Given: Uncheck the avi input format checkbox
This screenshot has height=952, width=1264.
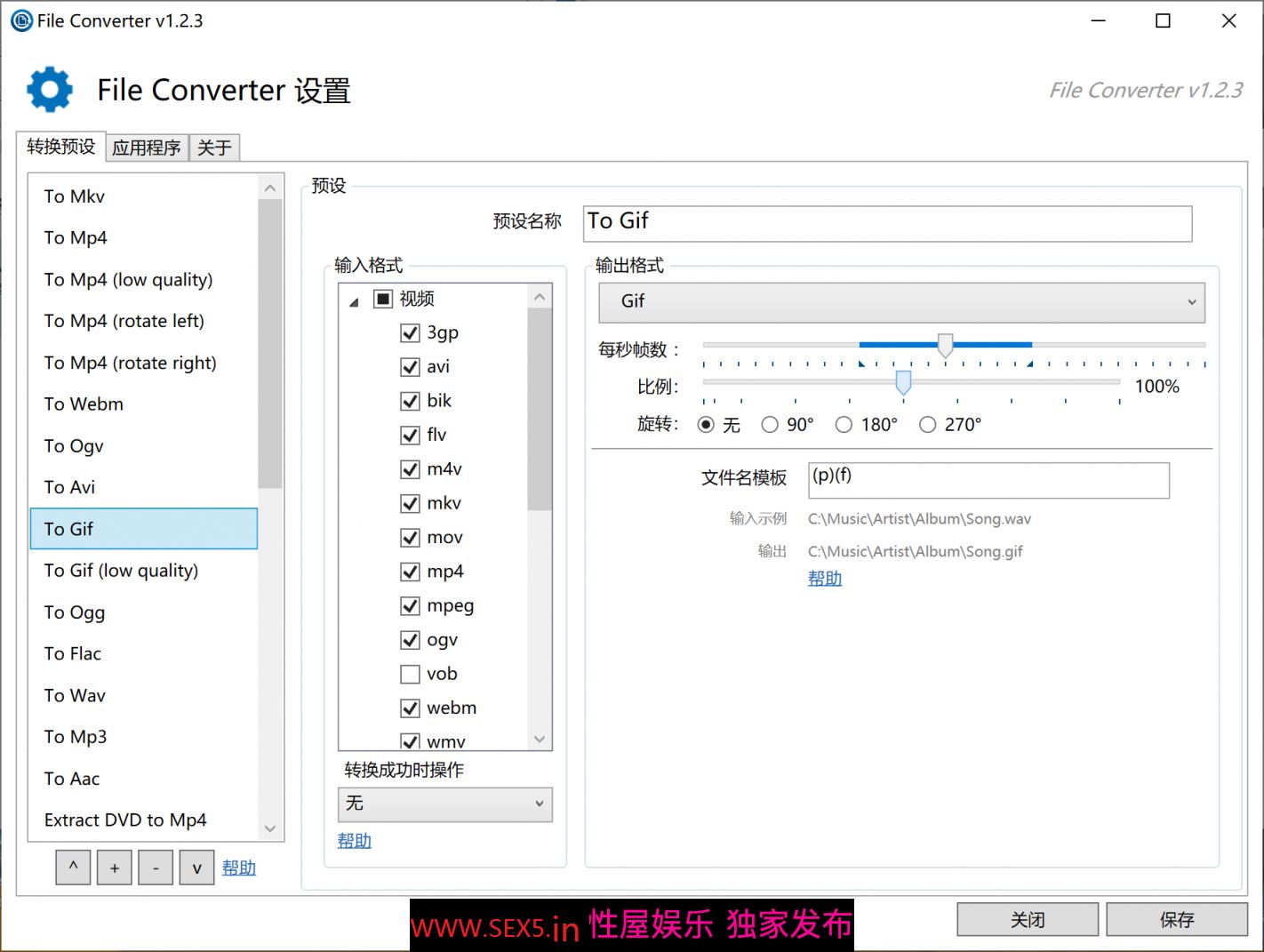Looking at the screenshot, I should (410, 367).
